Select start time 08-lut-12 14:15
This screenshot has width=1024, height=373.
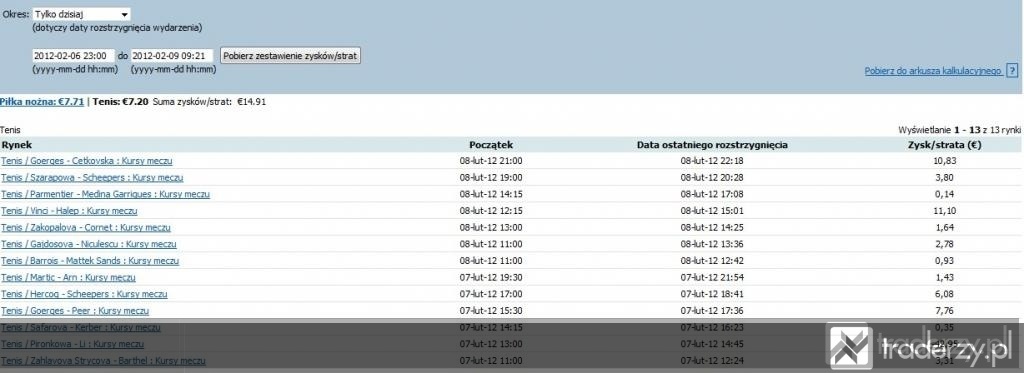(491, 194)
